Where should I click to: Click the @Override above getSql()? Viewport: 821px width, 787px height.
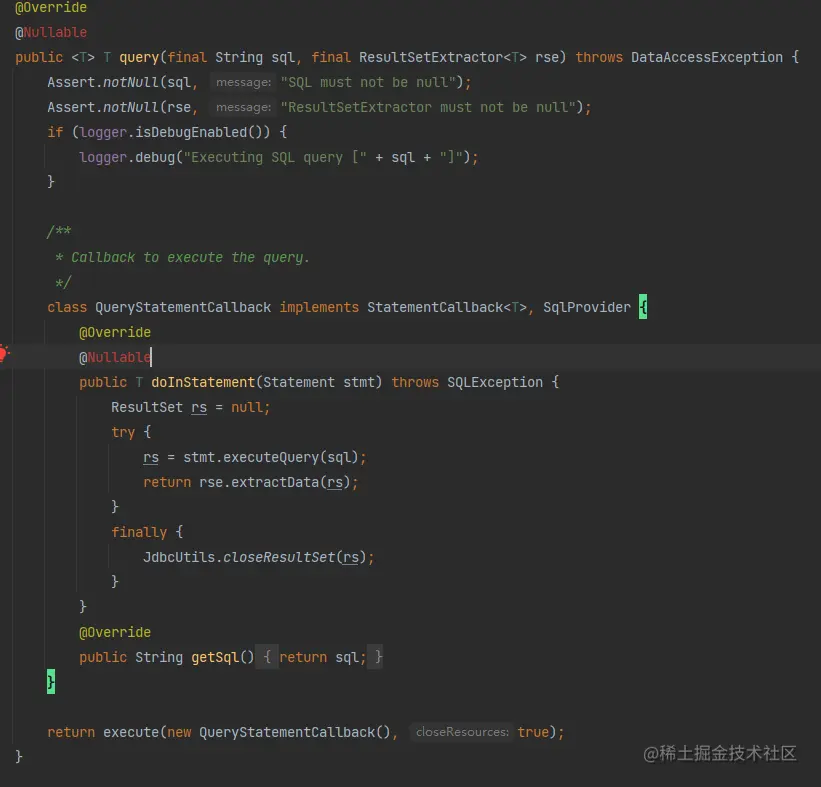pos(115,632)
